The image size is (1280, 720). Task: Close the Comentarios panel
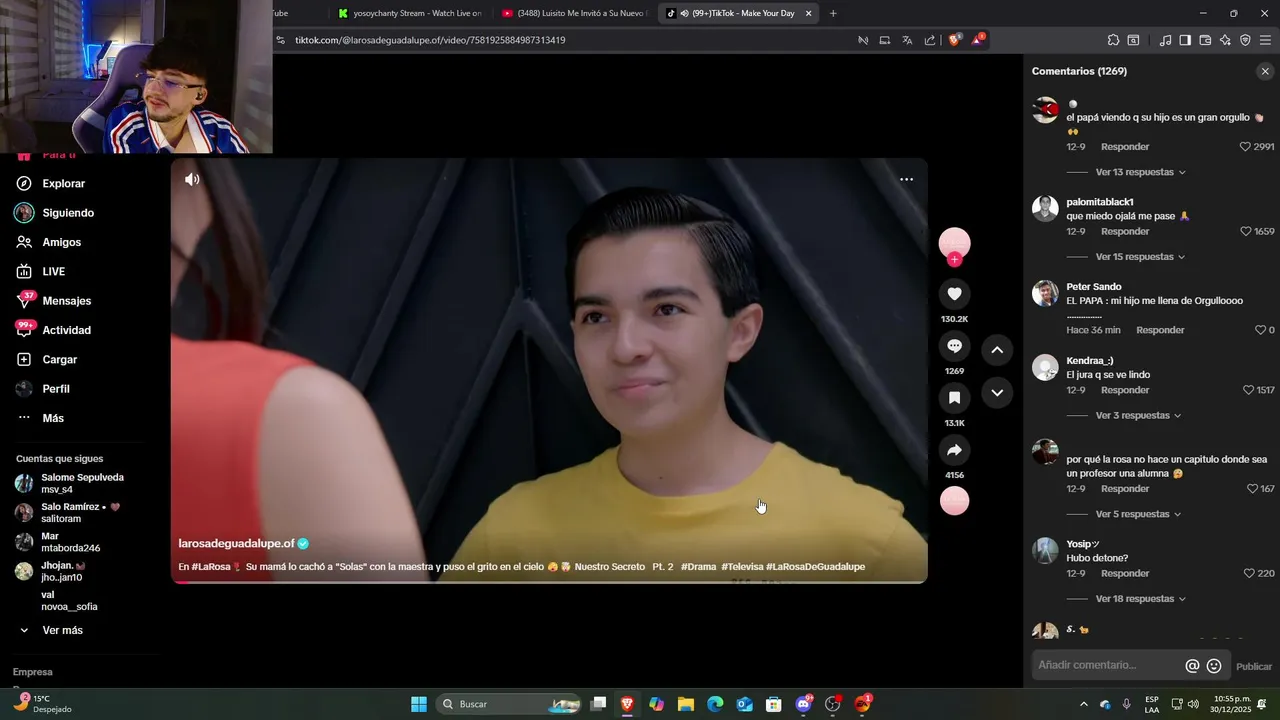tap(1265, 71)
